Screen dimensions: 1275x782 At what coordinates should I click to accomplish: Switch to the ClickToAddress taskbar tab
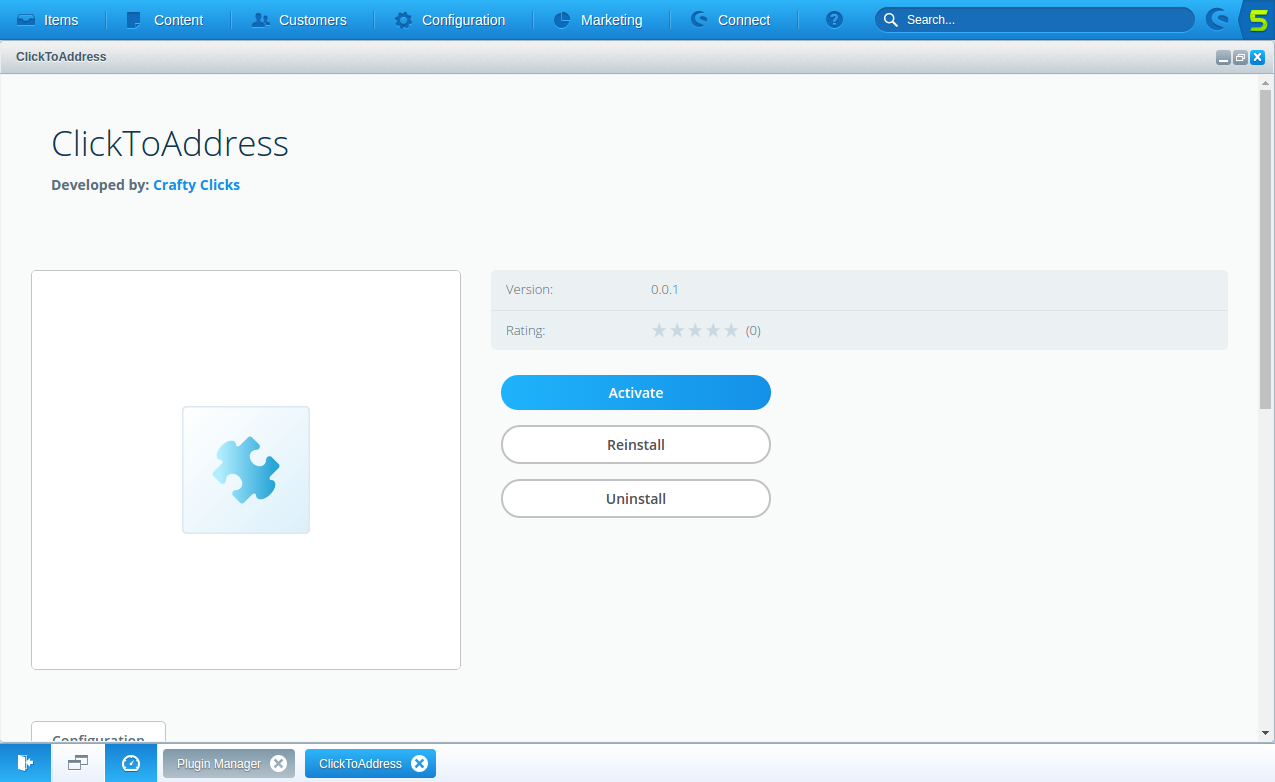tap(360, 764)
